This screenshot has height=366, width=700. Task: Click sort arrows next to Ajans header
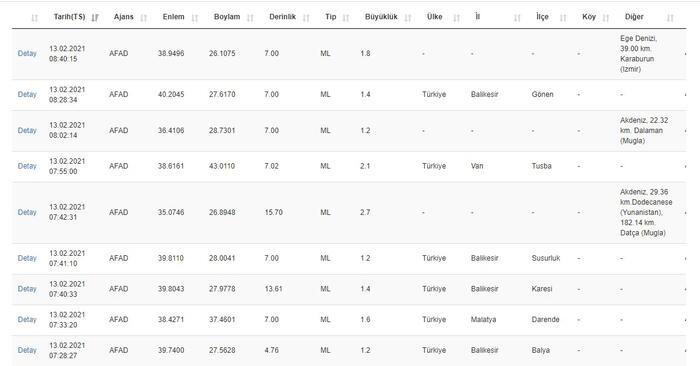point(144,18)
